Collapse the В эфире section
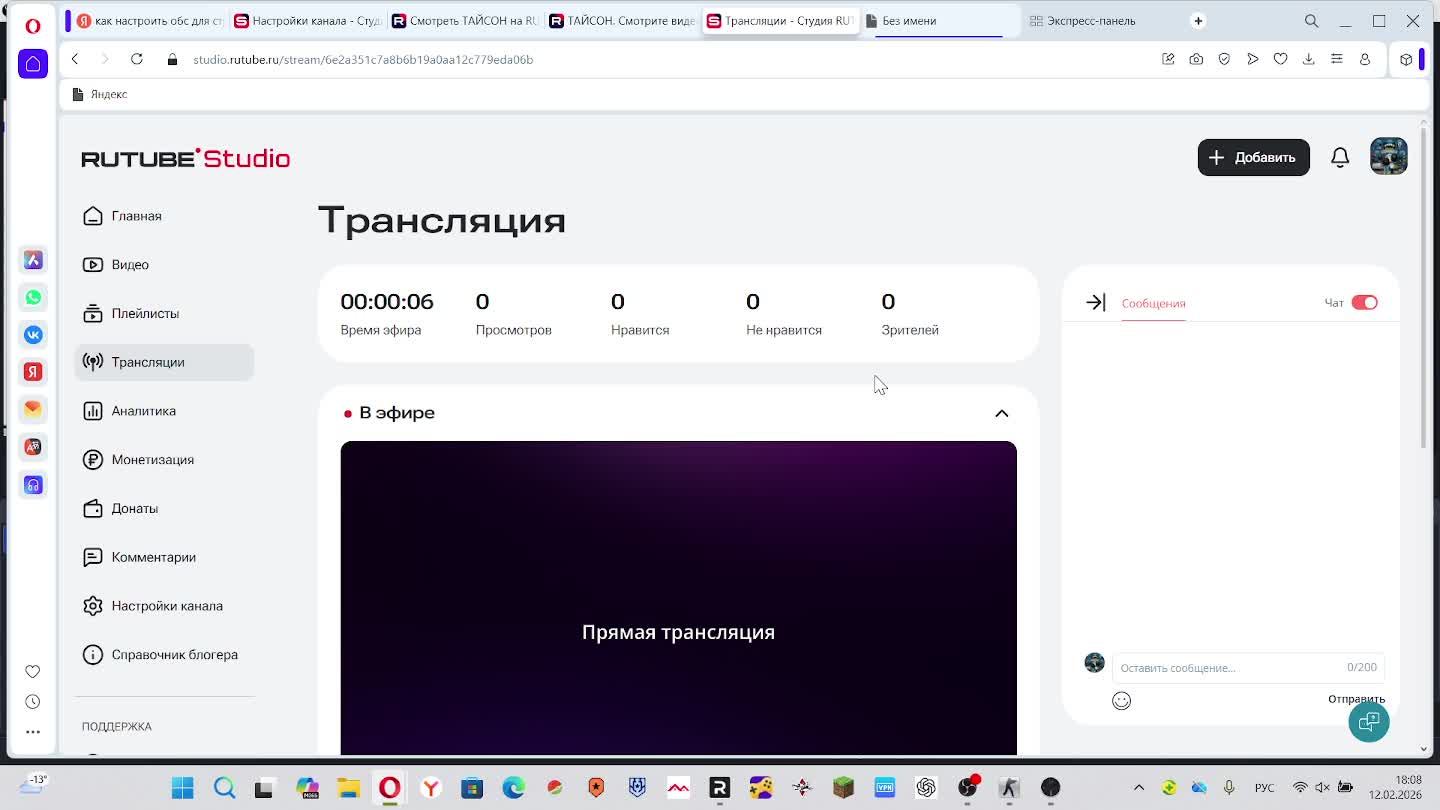Image resolution: width=1440 pixels, height=810 pixels. pyautogui.click(x=1001, y=413)
